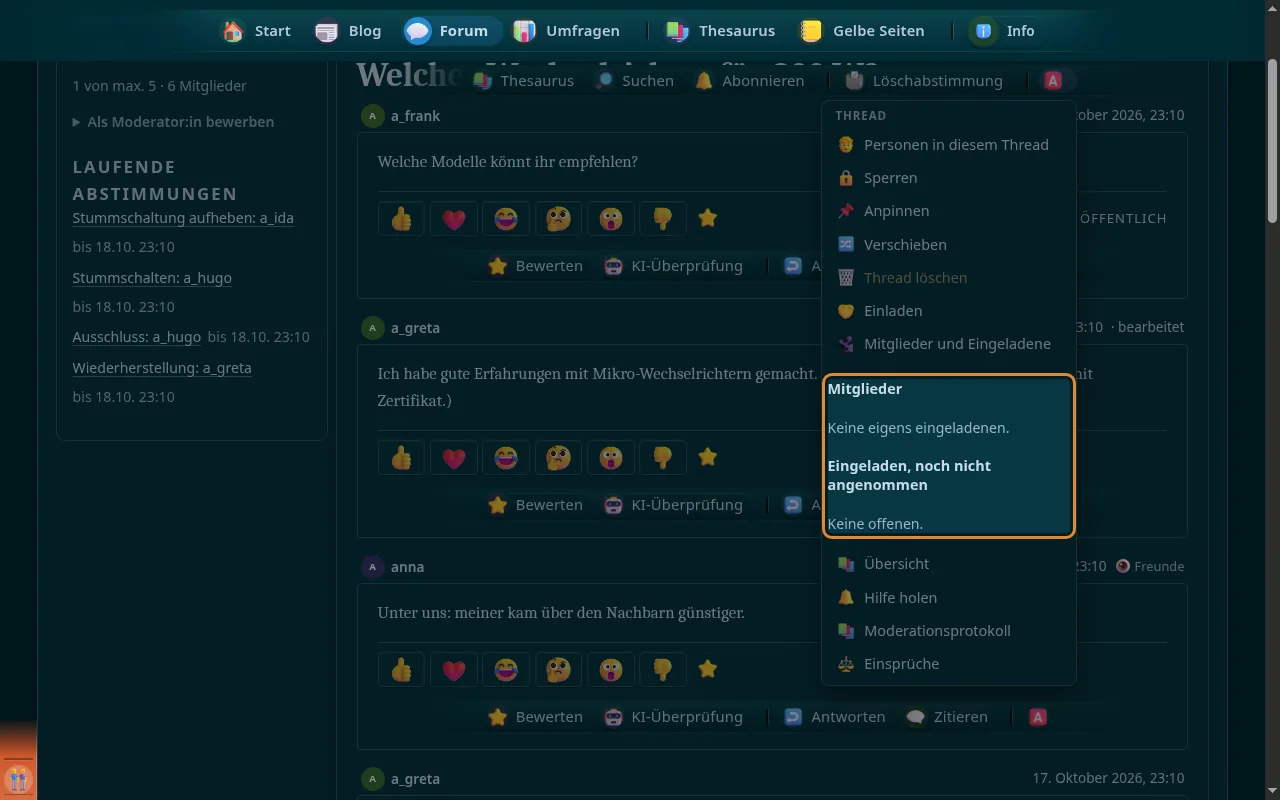React with laughing emoji on a_greta's post

(x=506, y=457)
